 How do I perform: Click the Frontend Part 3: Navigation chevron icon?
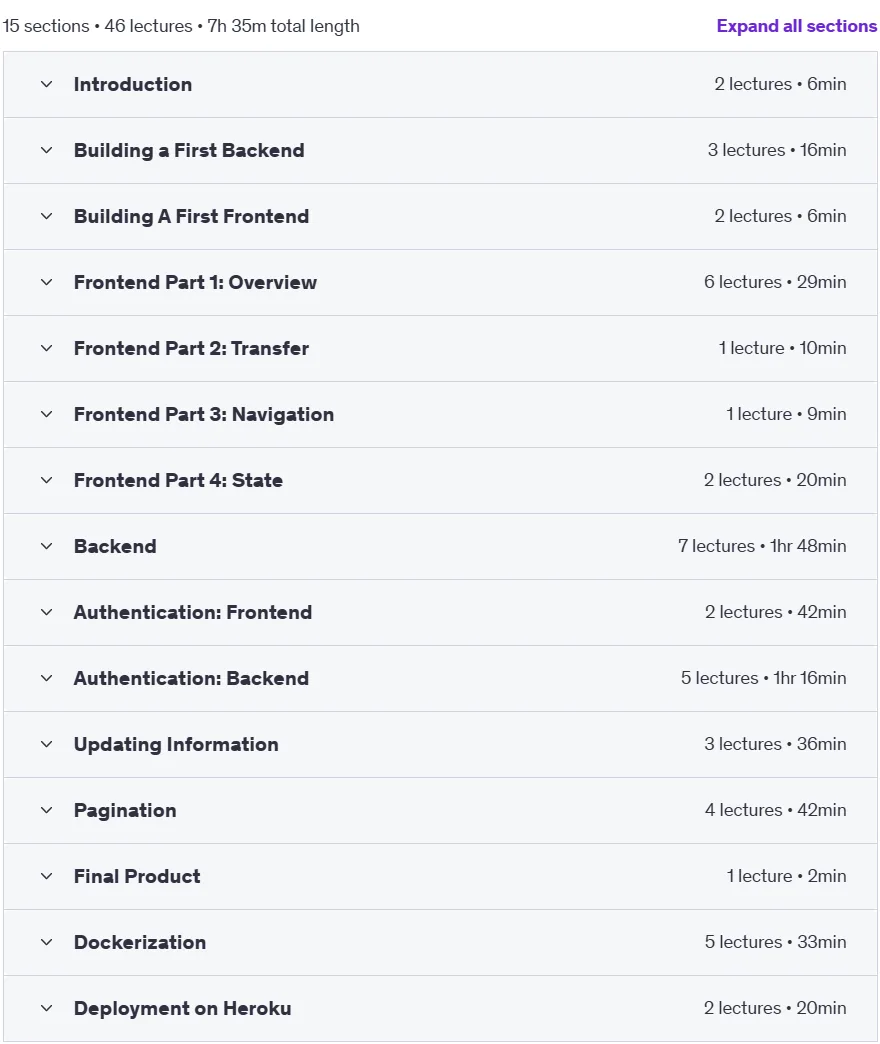(x=47, y=414)
